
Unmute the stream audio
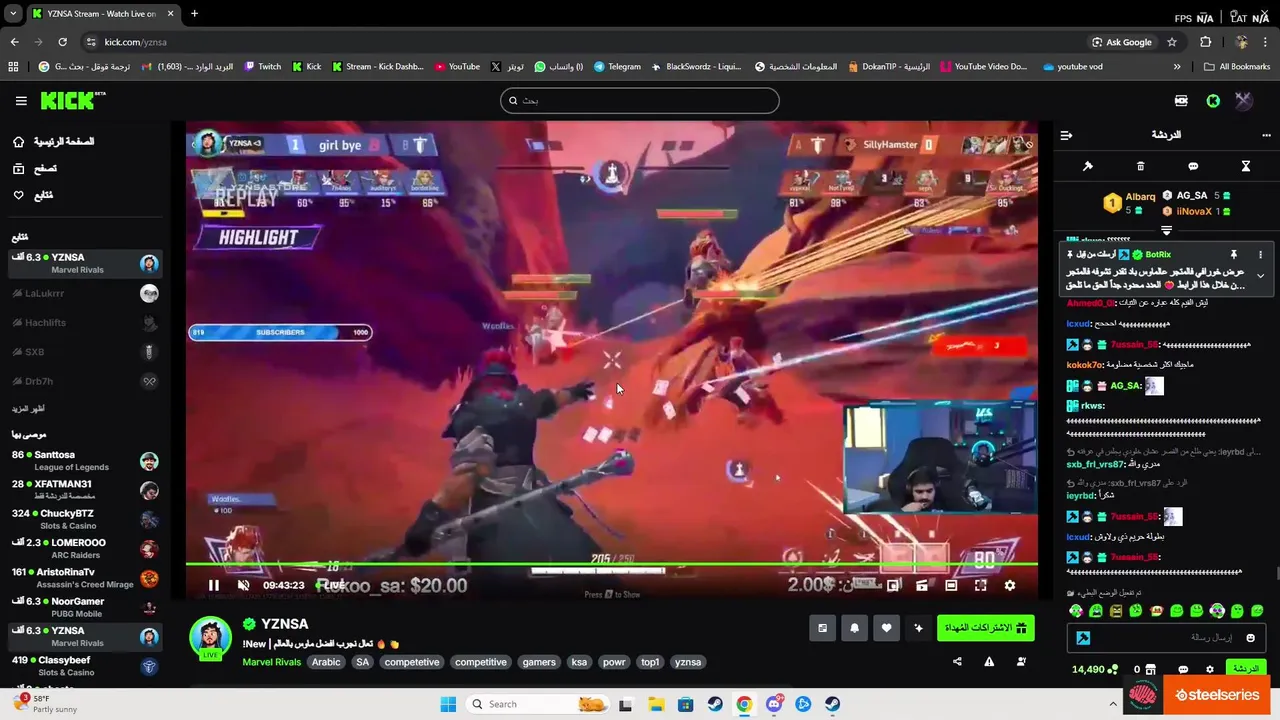click(x=243, y=586)
